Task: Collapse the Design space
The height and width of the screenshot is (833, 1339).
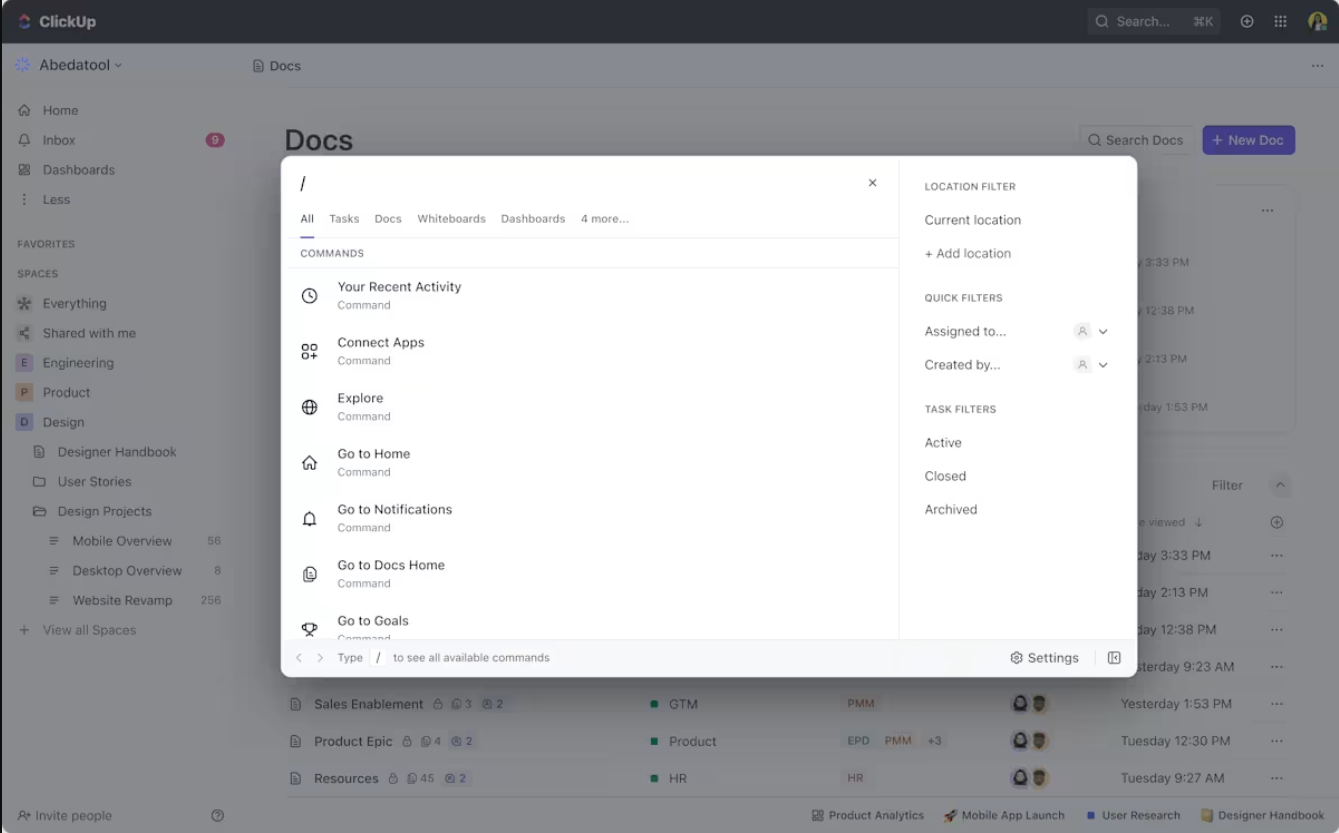Action: pos(63,422)
